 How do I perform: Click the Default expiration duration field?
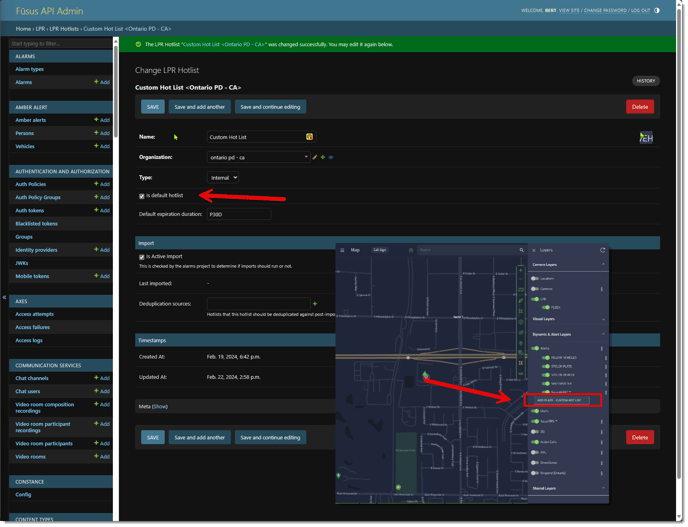(x=238, y=214)
